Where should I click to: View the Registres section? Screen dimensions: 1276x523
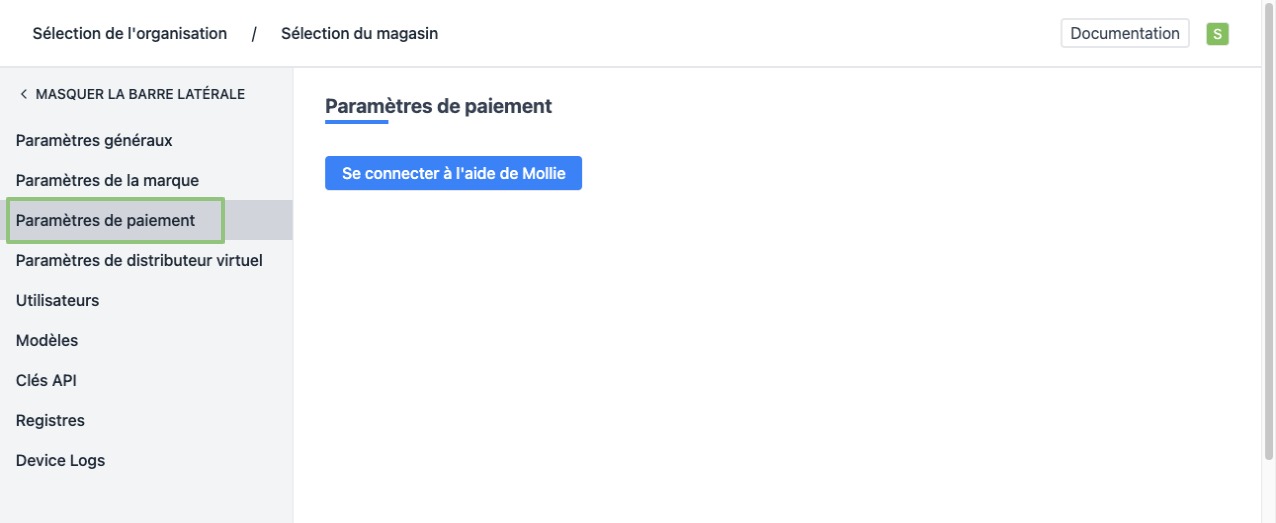point(50,421)
